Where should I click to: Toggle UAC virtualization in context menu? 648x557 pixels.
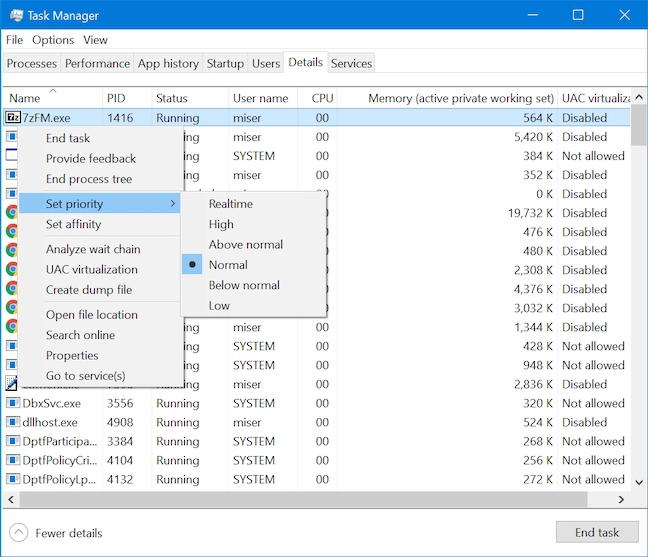92,269
